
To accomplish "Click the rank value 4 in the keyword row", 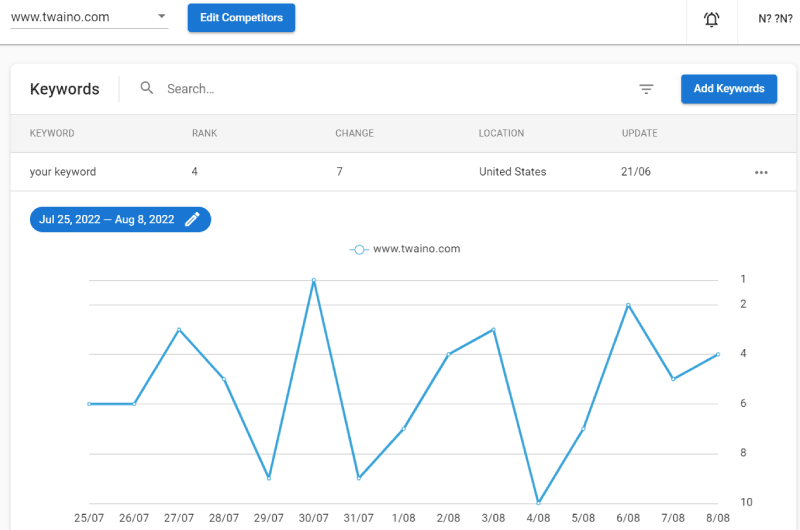I will [x=194, y=171].
